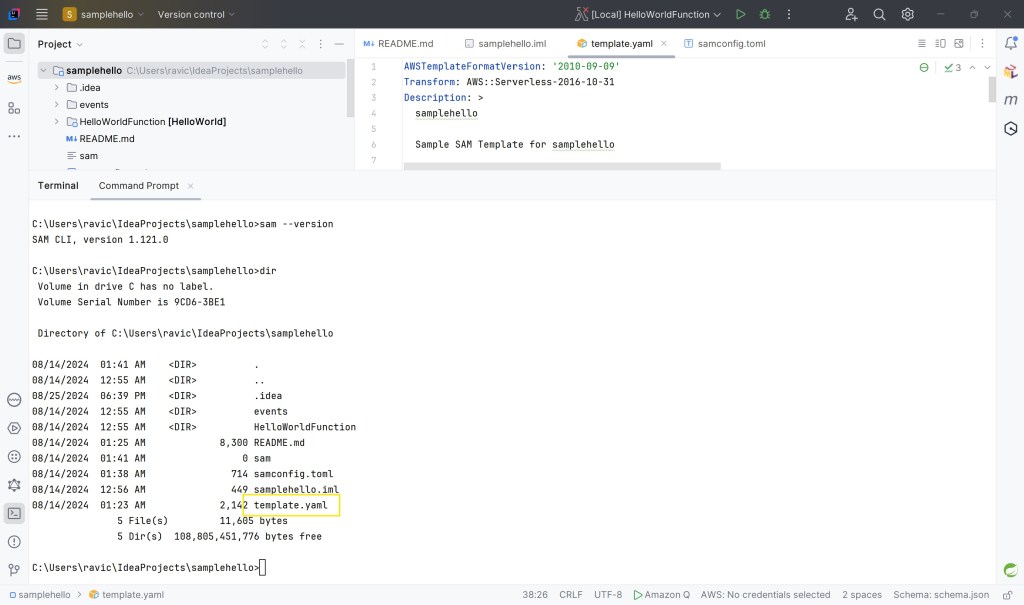Open the Version control dropdown
1024x605 pixels.
[x=196, y=14]
